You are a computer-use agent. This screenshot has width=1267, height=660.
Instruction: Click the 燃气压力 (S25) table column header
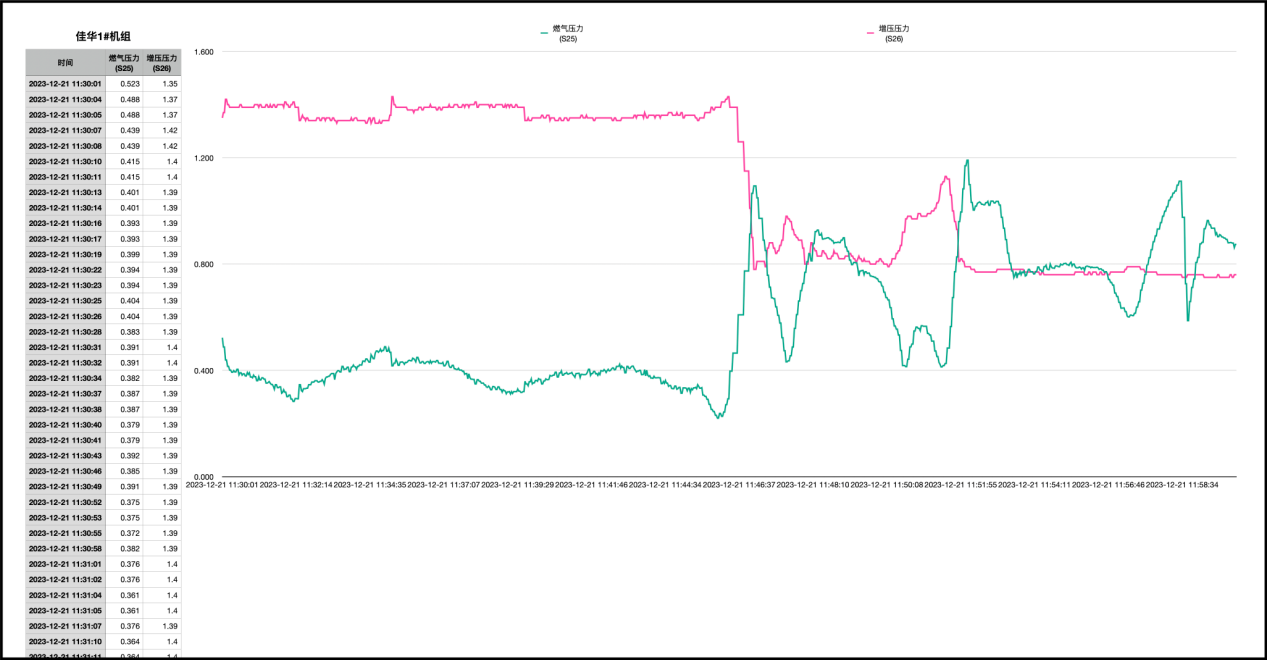[124, 62]
